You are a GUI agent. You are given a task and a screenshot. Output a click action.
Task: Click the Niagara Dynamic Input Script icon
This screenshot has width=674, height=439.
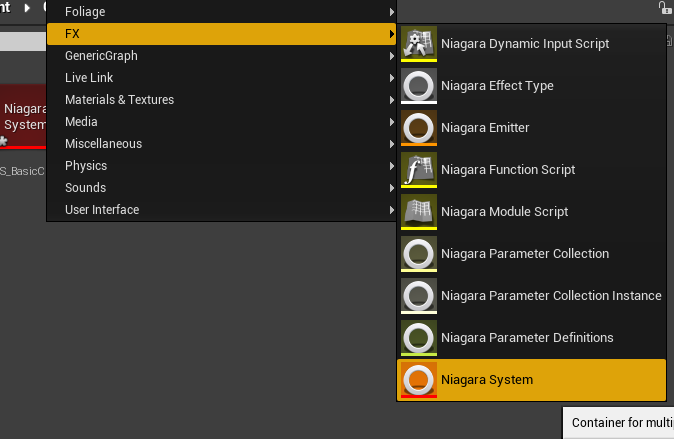tap(419, 43)
